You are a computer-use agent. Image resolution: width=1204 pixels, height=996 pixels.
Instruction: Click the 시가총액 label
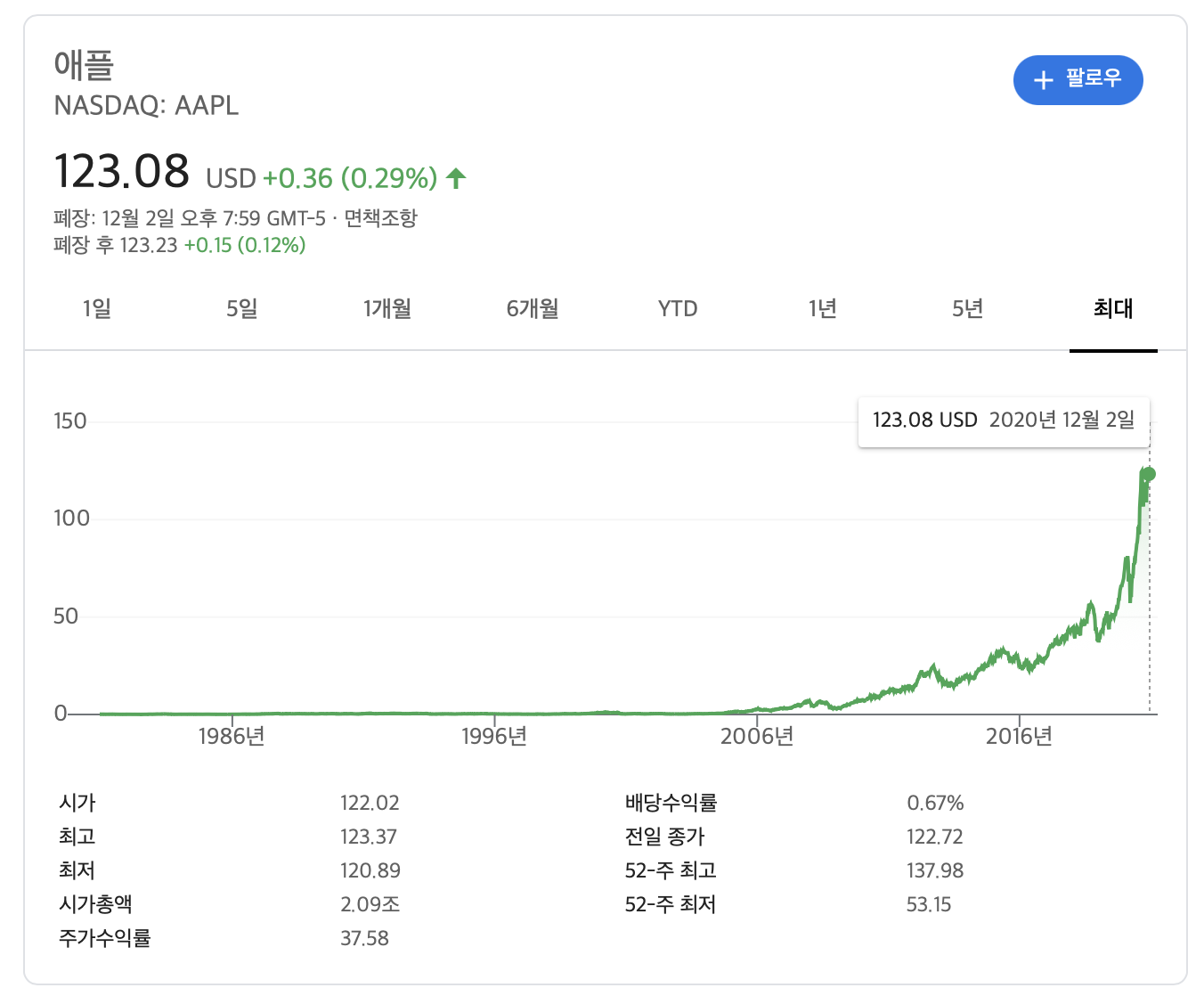coord(95,904)
